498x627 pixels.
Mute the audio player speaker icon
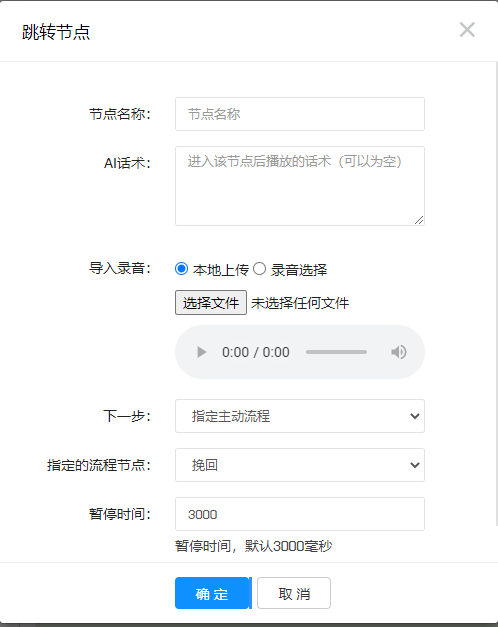click(x=399, y=352)
